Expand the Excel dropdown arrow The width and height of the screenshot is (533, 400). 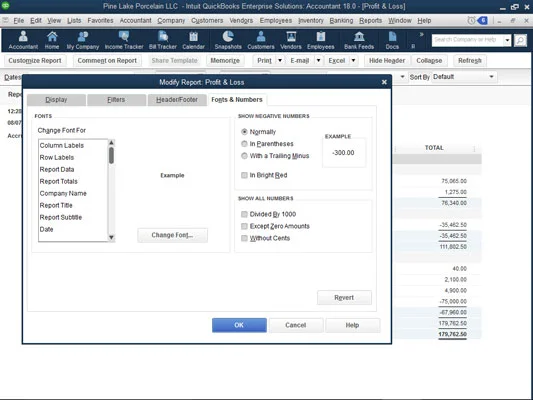pos(353,60)
